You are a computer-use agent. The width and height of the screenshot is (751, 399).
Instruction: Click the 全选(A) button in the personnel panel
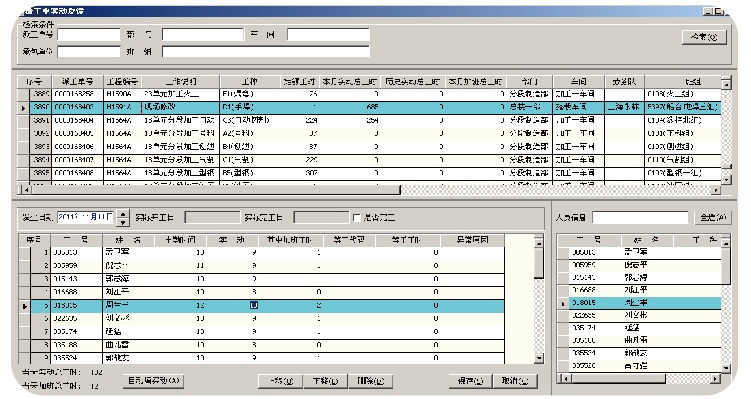pos(713,217)
